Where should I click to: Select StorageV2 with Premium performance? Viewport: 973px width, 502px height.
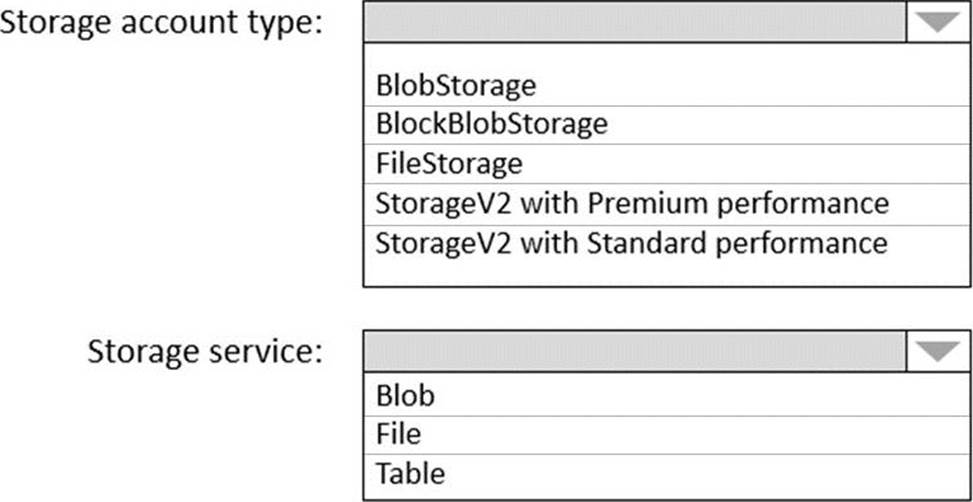click(x=632, y=203)
